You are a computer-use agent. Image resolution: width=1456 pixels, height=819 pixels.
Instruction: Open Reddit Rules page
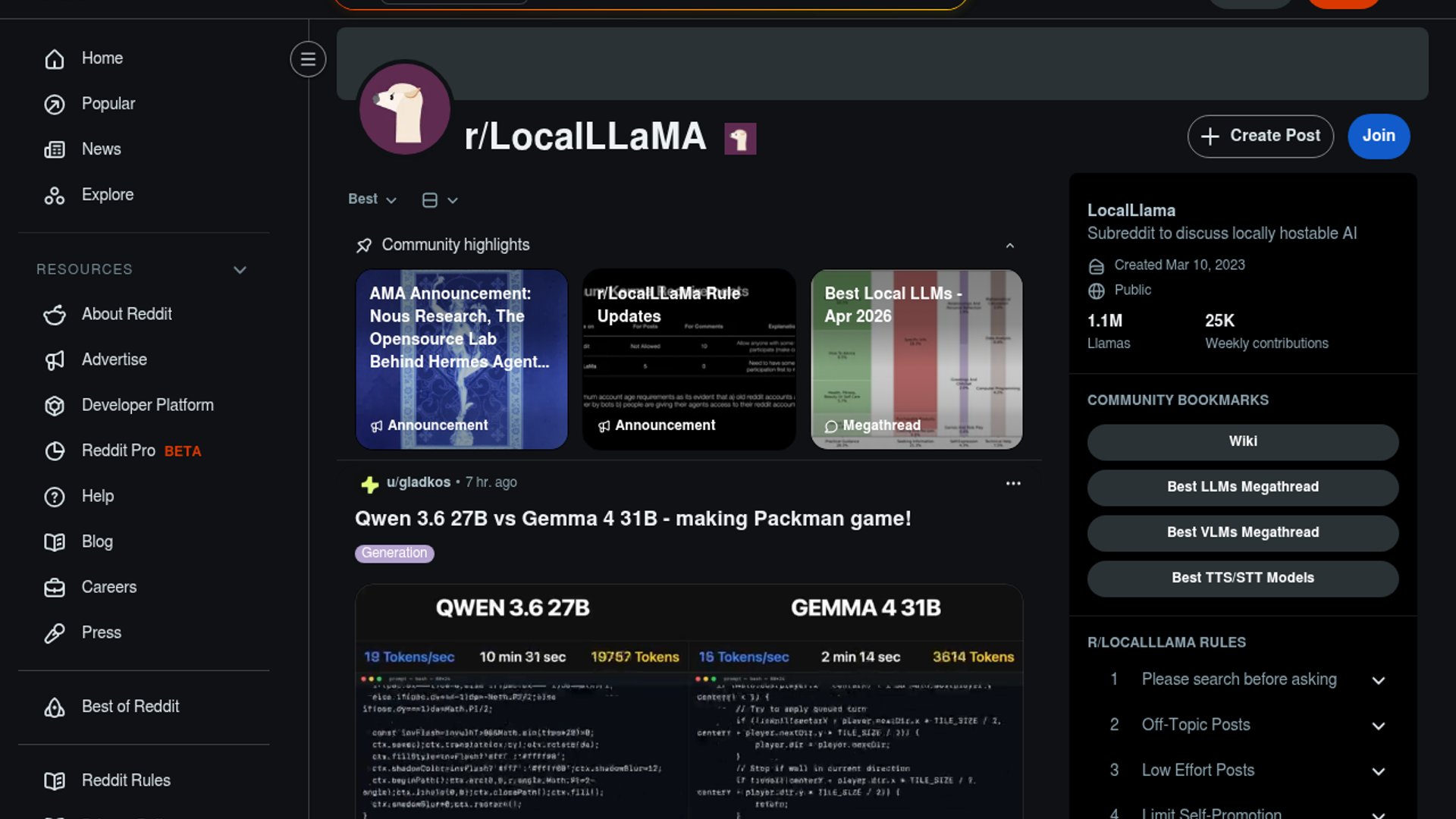pos(126,780)
